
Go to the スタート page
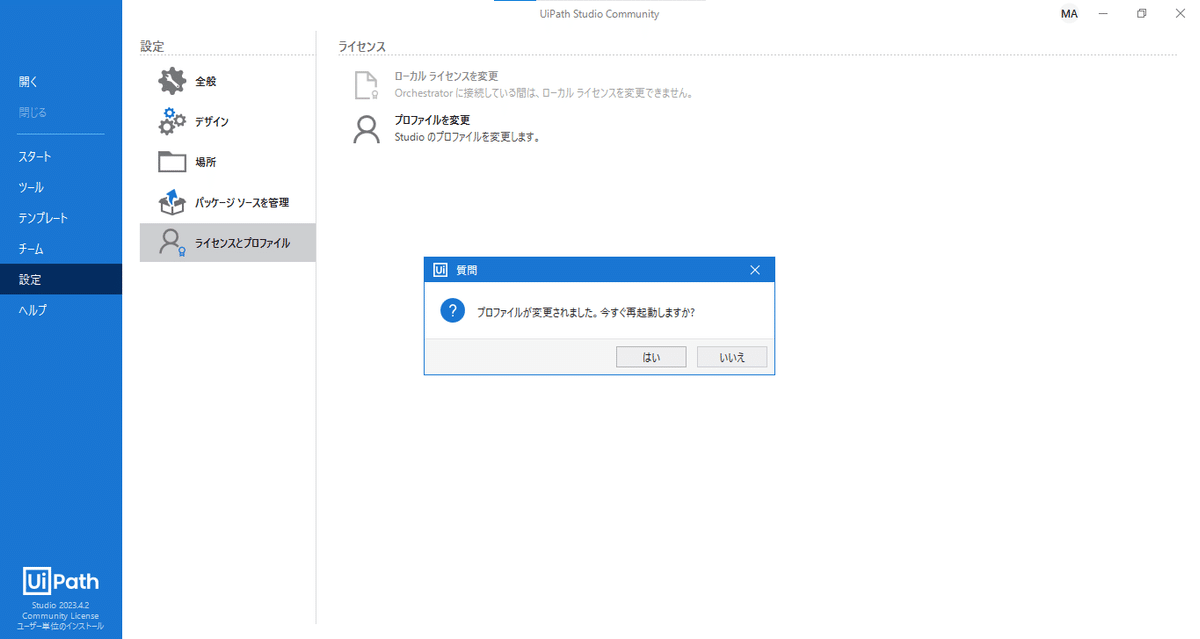click(61, 157)
